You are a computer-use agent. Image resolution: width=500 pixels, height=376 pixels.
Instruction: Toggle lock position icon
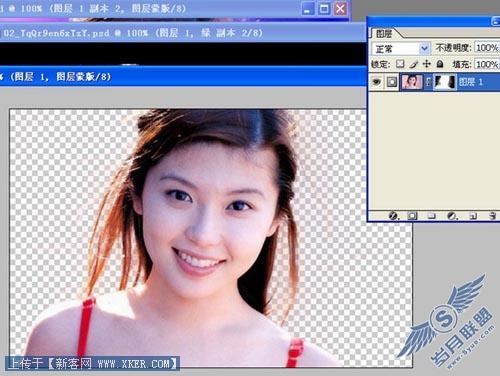pyautogui.click(x=426, y=64)
